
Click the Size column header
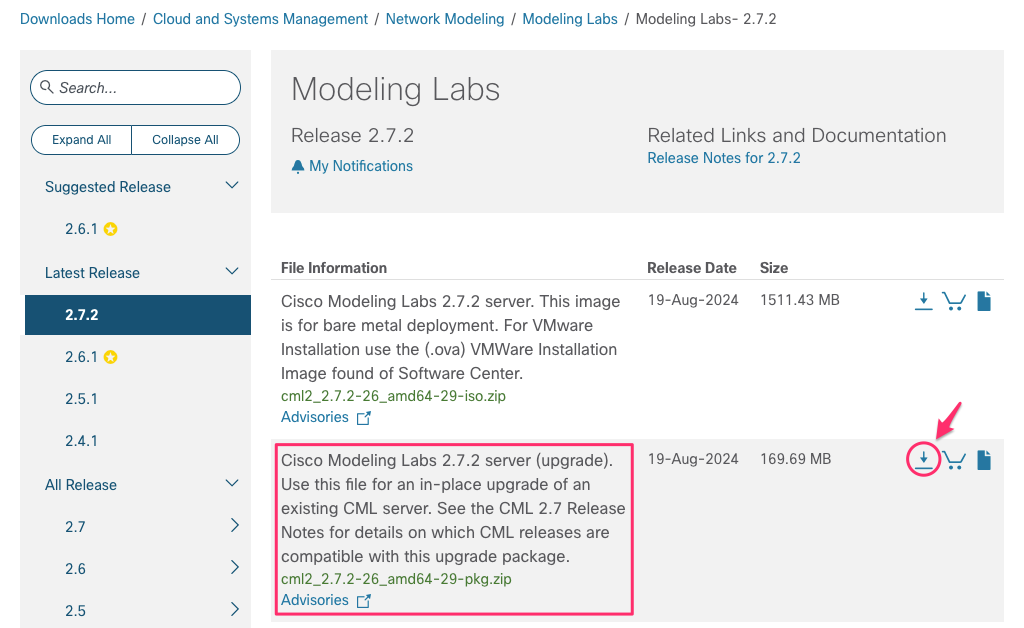coord(774,268)
